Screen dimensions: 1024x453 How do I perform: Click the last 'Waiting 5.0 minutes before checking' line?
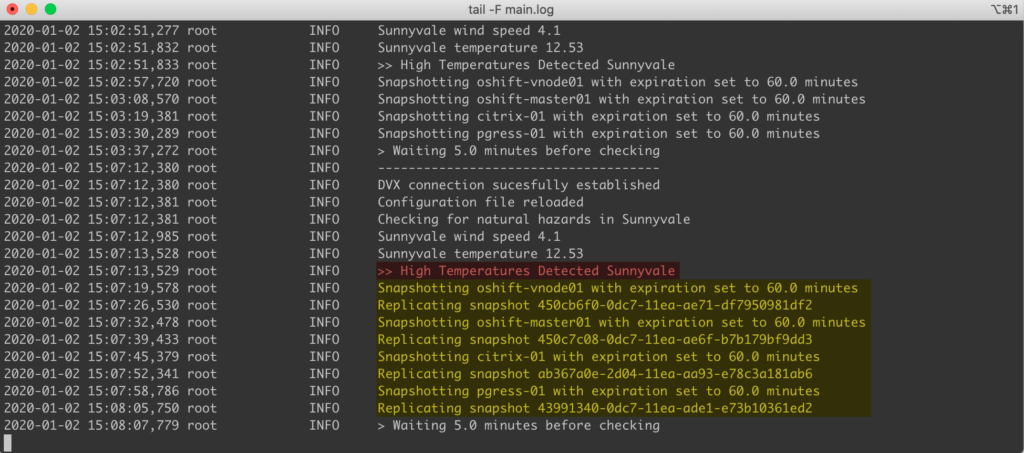coord(519,426)
